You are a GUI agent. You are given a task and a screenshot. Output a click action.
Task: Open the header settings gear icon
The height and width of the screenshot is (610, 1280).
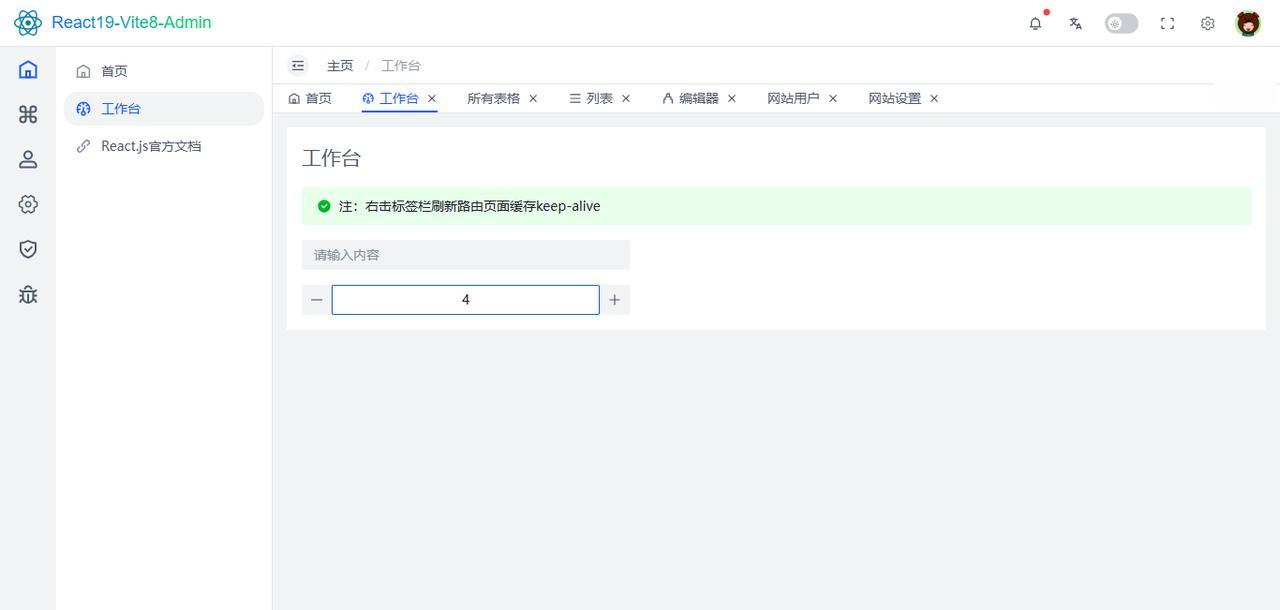[x=1207, y=23]
